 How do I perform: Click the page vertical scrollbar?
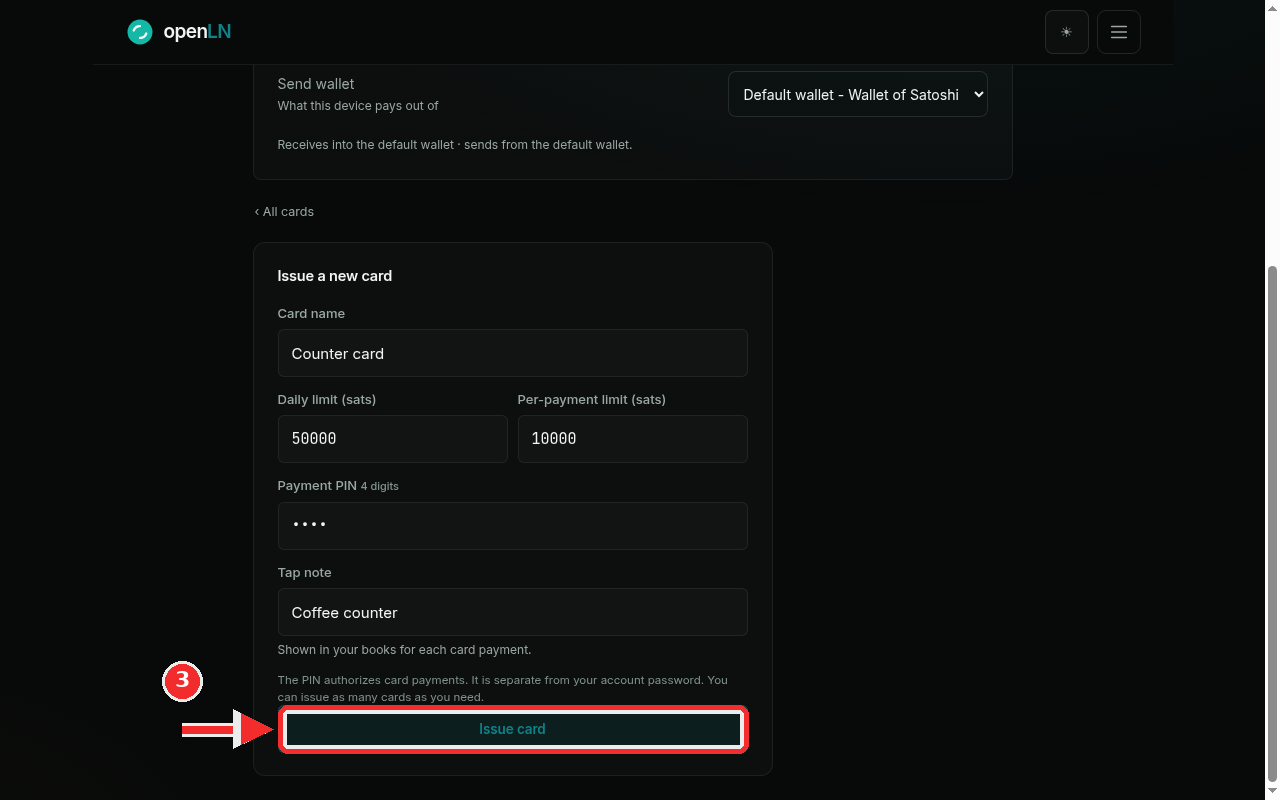coord(1272,524)
